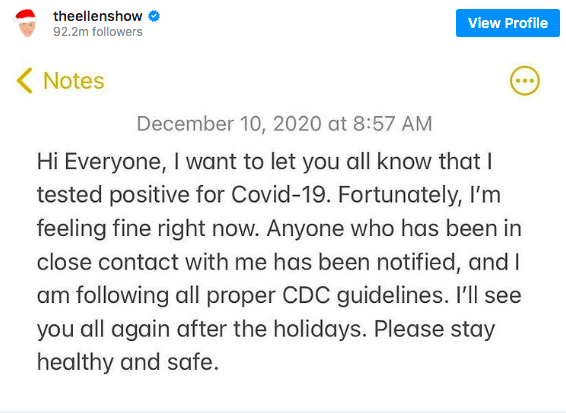Go back using the Notes label
Image resolution: width=566 pixels, height=413 pixels.
pos(74,81)
